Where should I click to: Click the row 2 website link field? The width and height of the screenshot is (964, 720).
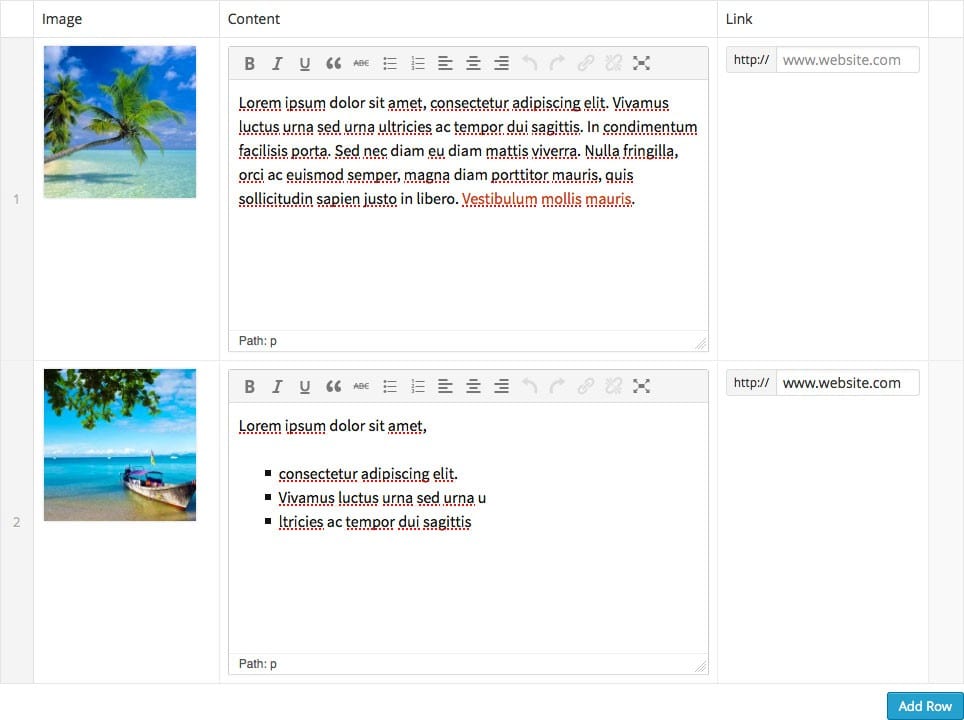click(846, 383)
